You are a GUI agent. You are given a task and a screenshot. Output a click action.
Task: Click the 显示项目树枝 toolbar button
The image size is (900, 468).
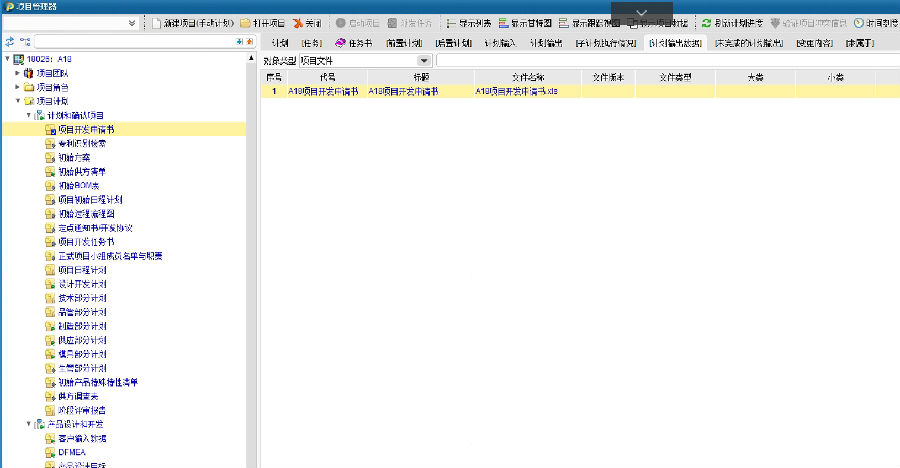[x=658, y=24]
